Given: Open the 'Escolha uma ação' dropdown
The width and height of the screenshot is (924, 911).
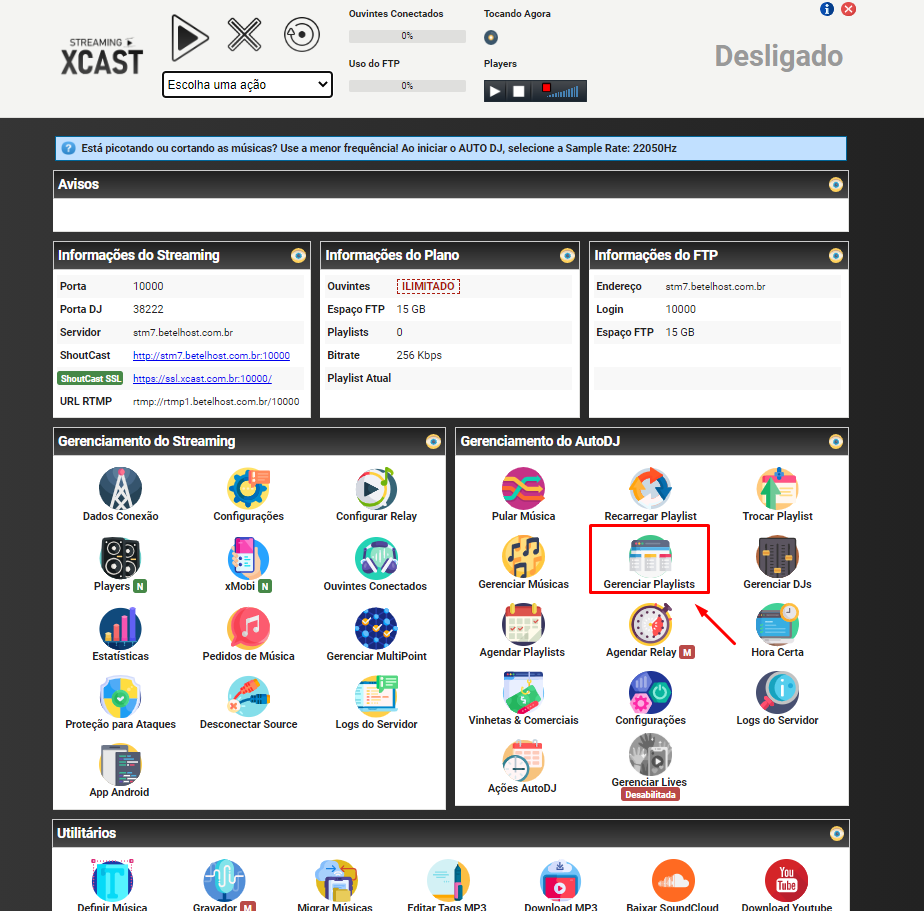Looking at the screenshot, I should point(247,85).
